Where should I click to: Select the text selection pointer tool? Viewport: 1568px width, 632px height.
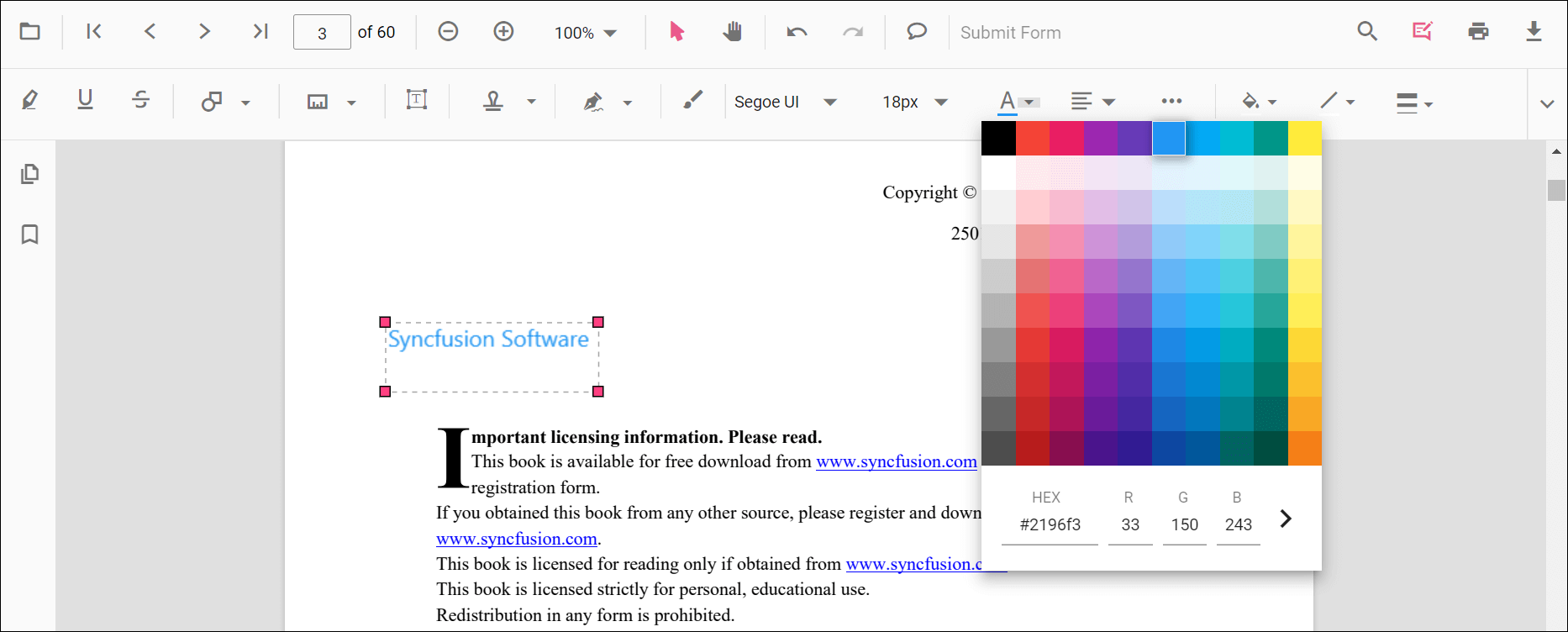click(x=676, y=32)
